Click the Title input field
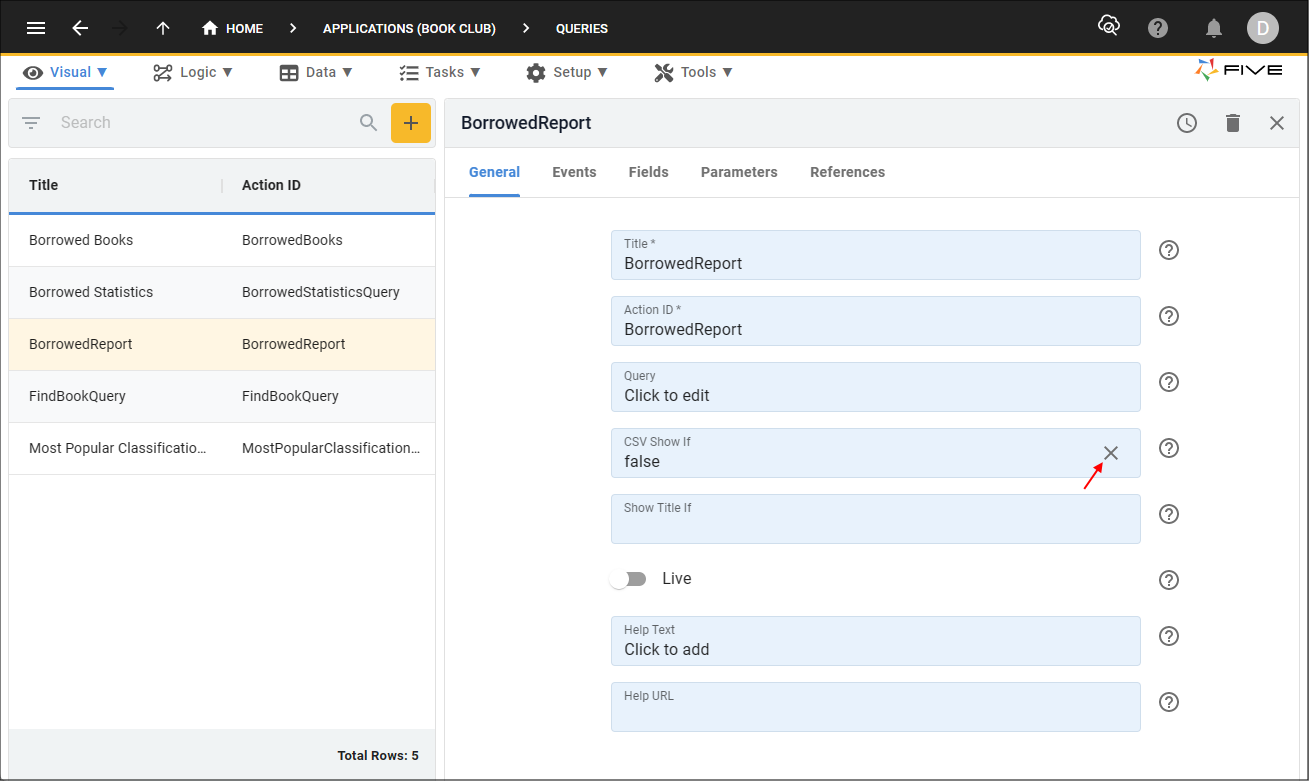 click(875, 255)
